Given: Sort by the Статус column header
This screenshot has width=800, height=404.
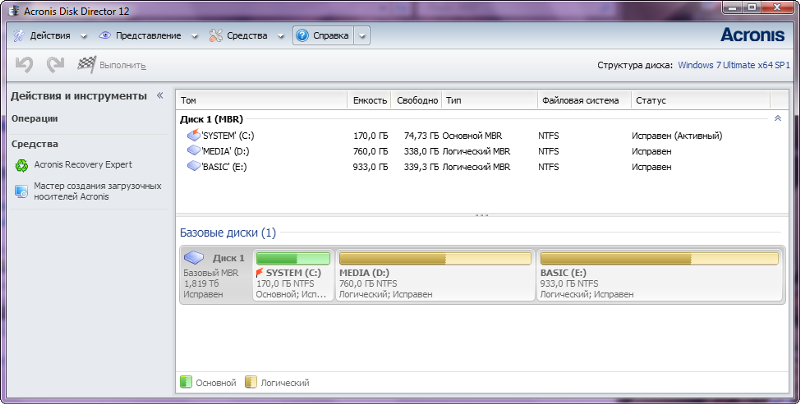Looking at the screenshot, I should (701, 100).
